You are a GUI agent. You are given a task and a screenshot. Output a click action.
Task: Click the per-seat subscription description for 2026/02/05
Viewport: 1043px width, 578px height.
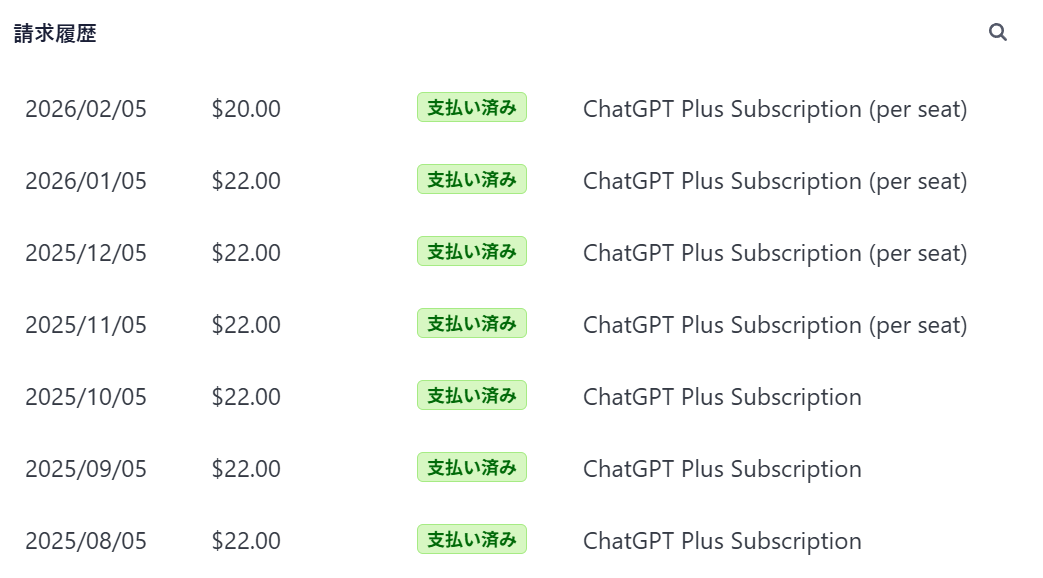[x=775, y=109]
